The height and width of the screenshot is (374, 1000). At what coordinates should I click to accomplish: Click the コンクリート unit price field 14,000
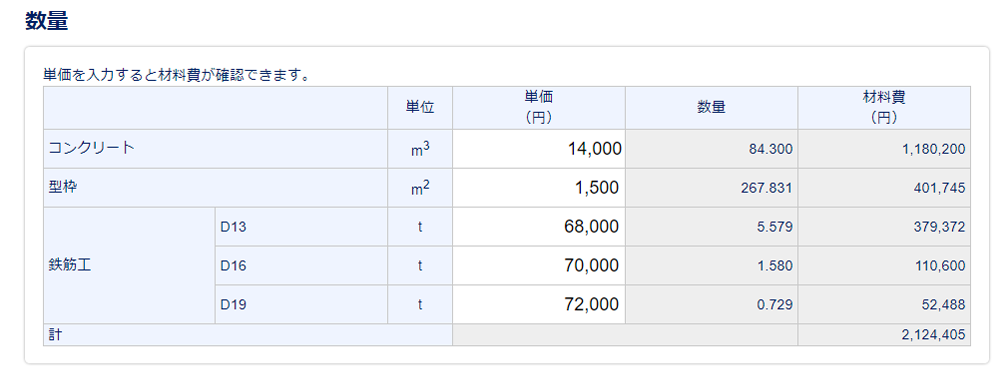pos(538,149)
